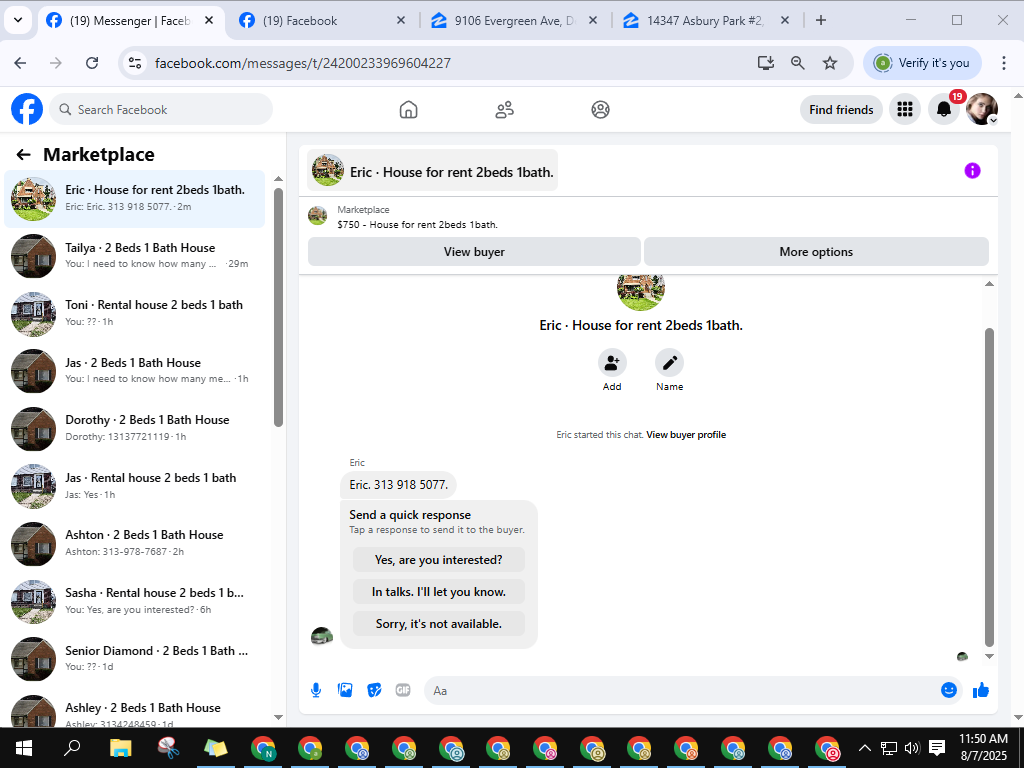
Task: Close the (19) Facebook tab
Action: pos(401,20)
